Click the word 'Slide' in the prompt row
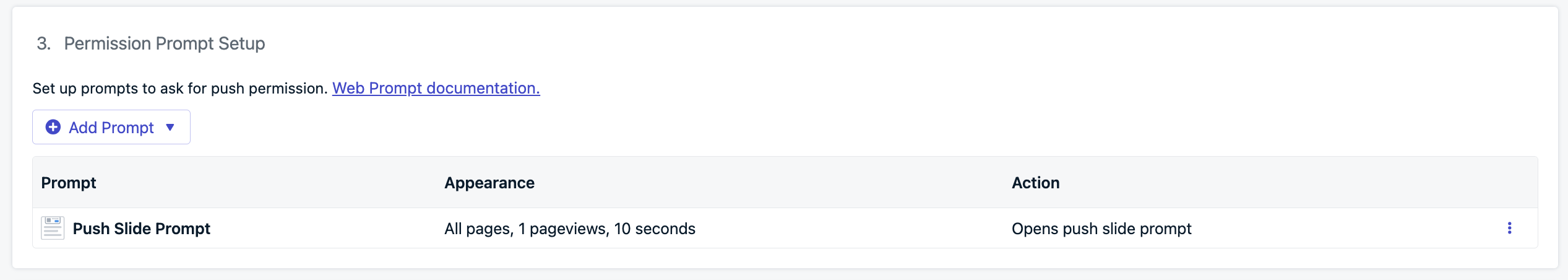Viewport: 1568px width, 280px height. tap(132, 229)
